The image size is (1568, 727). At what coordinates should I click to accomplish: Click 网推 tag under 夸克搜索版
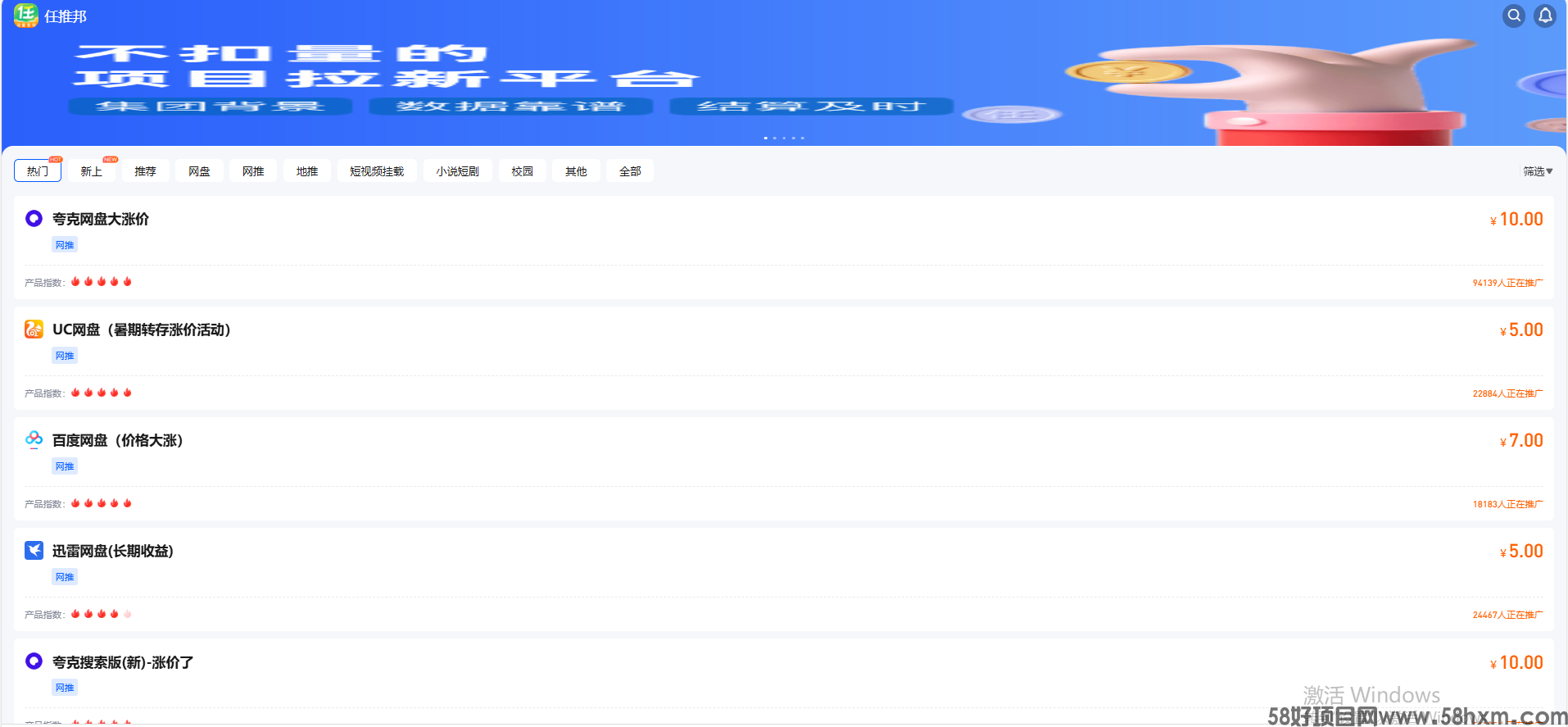65,688
